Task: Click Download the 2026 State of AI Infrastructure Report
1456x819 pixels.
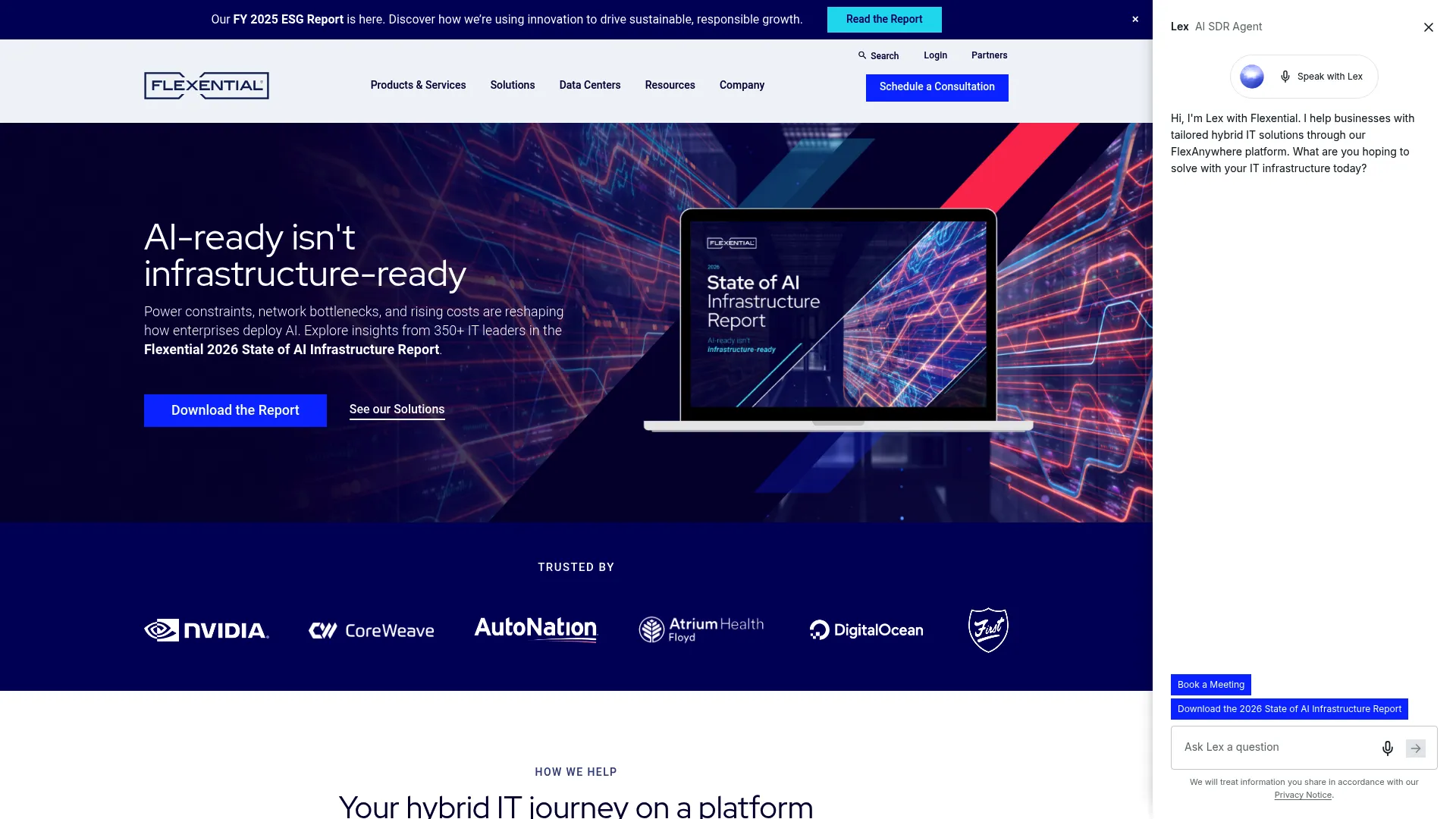Action: click(1289, 709)
